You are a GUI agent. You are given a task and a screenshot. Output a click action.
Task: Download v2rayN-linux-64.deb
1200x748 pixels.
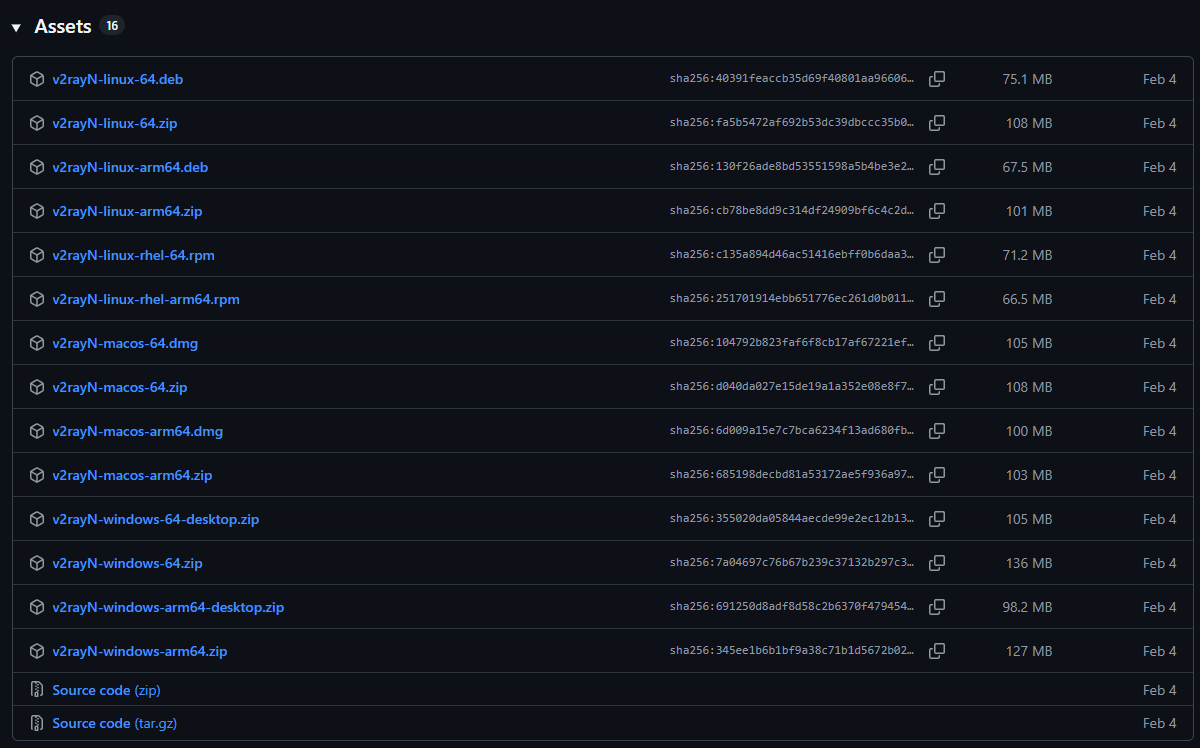pyautogui.click(x=118, y=79)
